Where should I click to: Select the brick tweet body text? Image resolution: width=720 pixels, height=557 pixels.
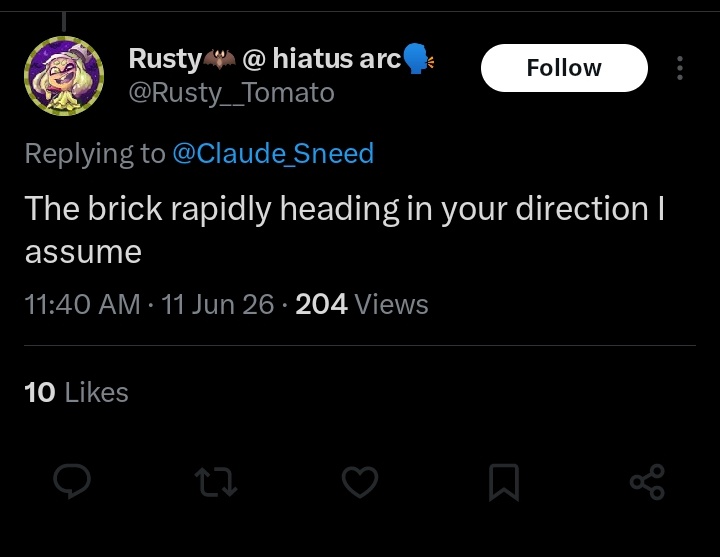click(344, 230)
